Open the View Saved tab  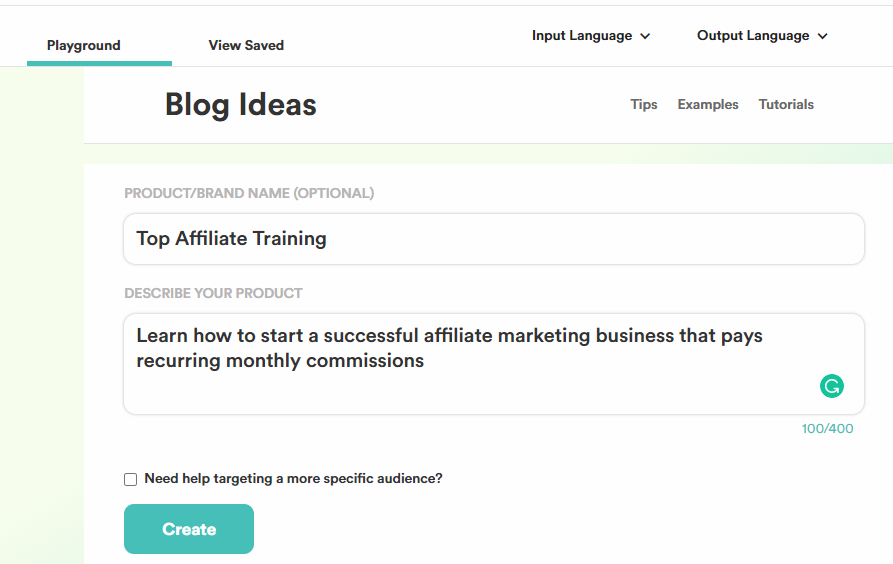tap(246, 45)
